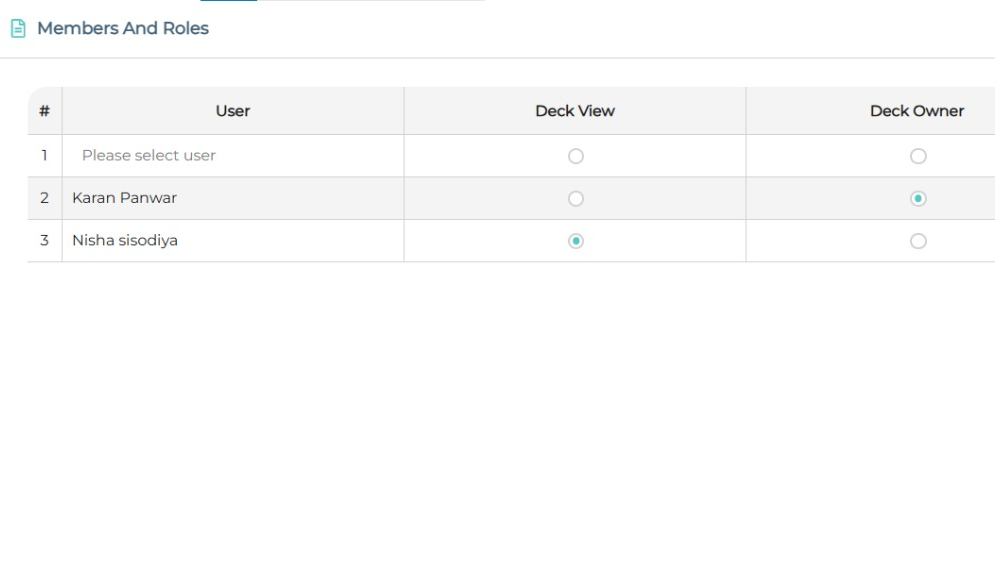Click Nisha sisodiya's selected Deck View radio
The image size is (995, 587).
click(x=575, y=241)
